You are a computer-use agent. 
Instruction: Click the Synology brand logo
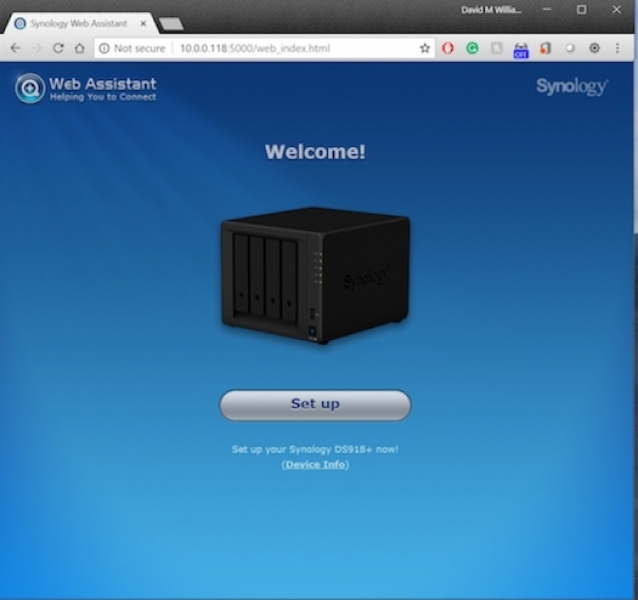pos(571,87)
